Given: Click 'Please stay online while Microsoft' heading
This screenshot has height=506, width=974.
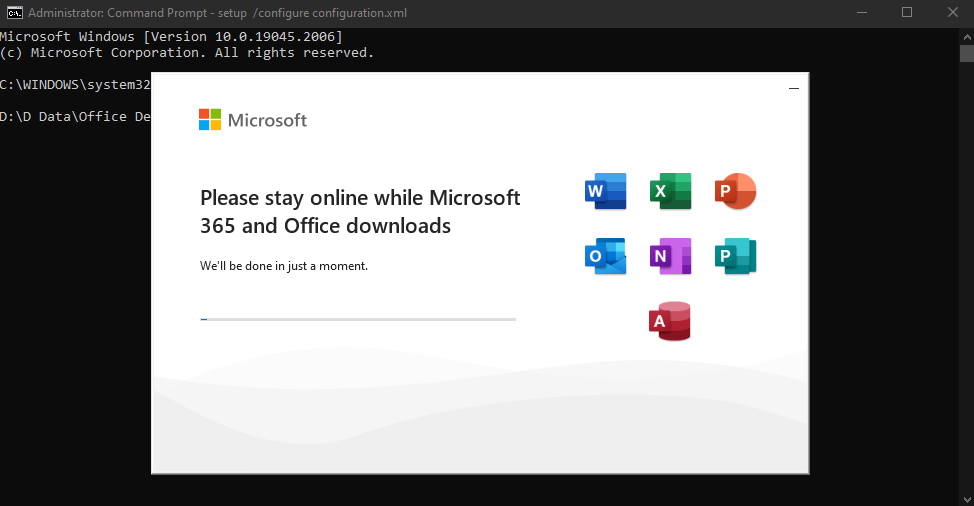Looking at the screenshot, I should tap(360, 198).
